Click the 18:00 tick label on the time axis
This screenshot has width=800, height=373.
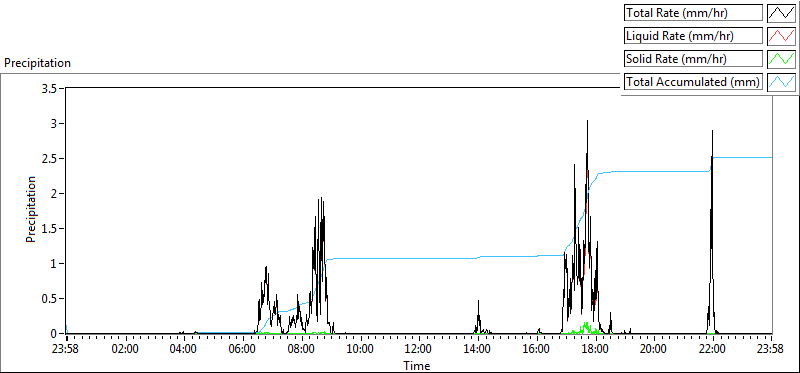[595, 350]
